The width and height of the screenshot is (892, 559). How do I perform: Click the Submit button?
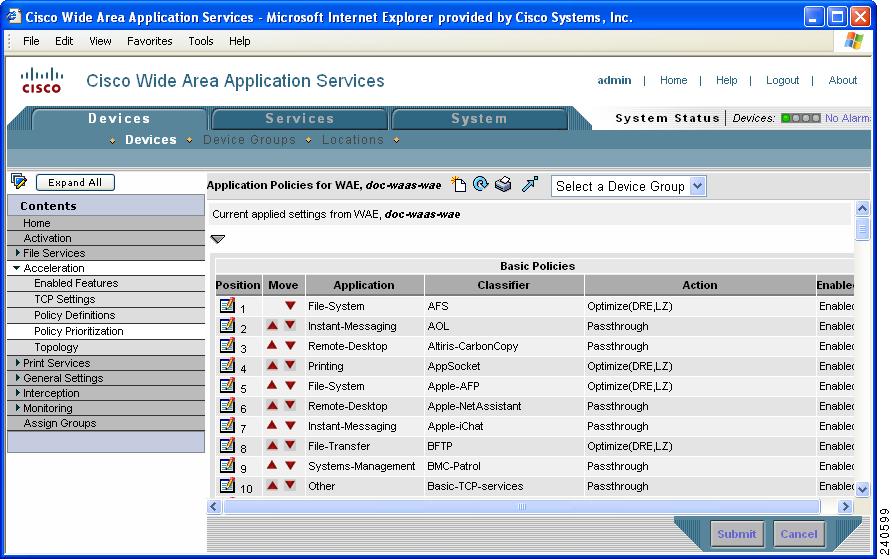tap(737, 534)
